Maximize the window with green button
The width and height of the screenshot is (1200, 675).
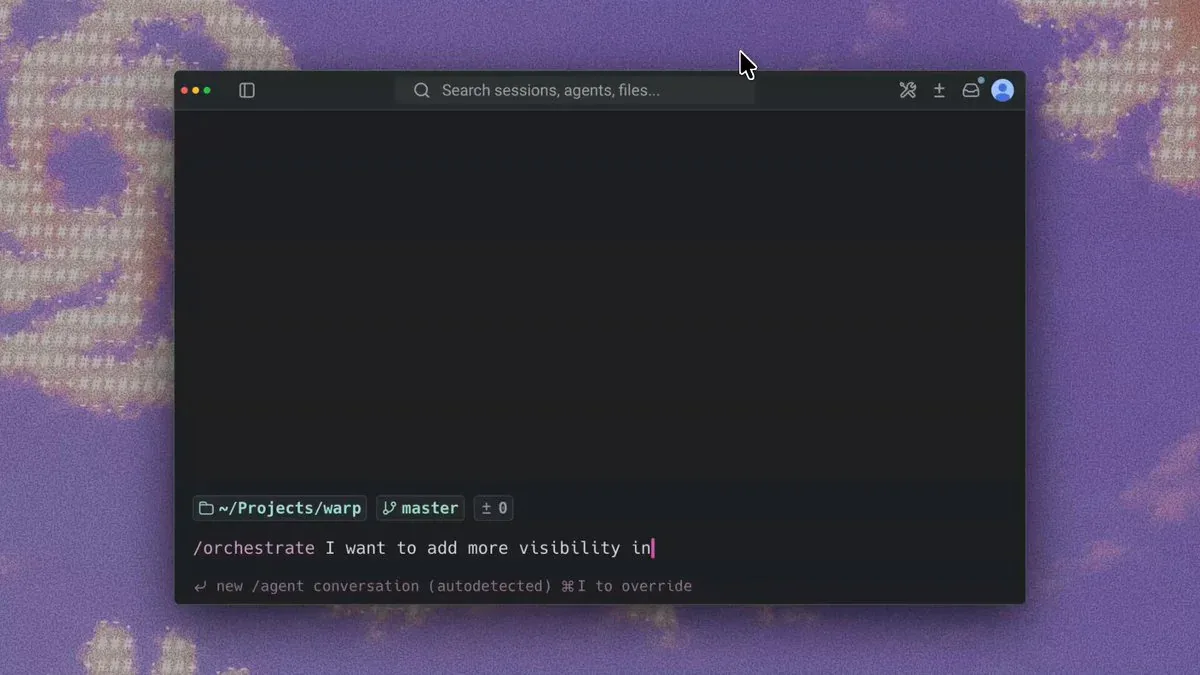[x=207, y=91]
